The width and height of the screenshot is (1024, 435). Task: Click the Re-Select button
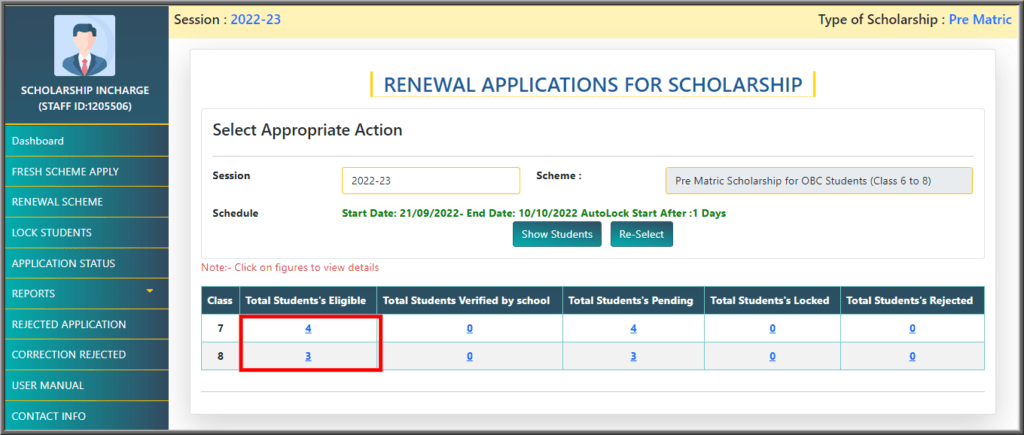point(641,234)
